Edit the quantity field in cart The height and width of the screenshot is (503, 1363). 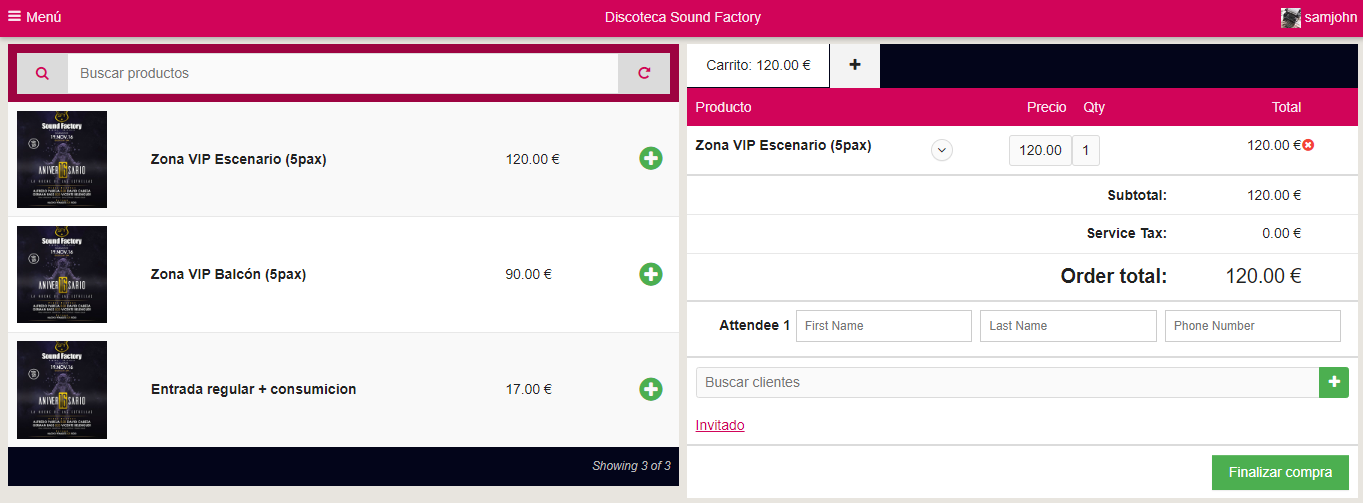[x=1086, y=150]
